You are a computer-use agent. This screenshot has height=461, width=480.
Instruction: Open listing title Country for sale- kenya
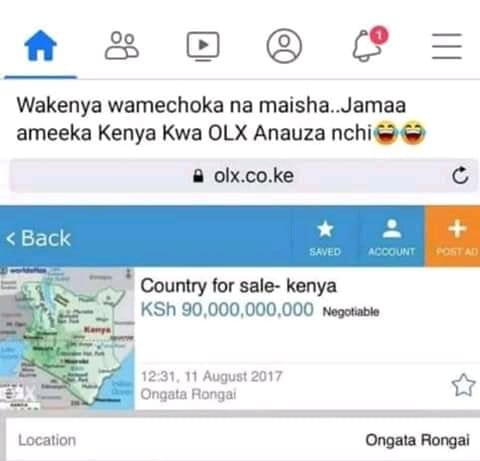pos(238,286)
